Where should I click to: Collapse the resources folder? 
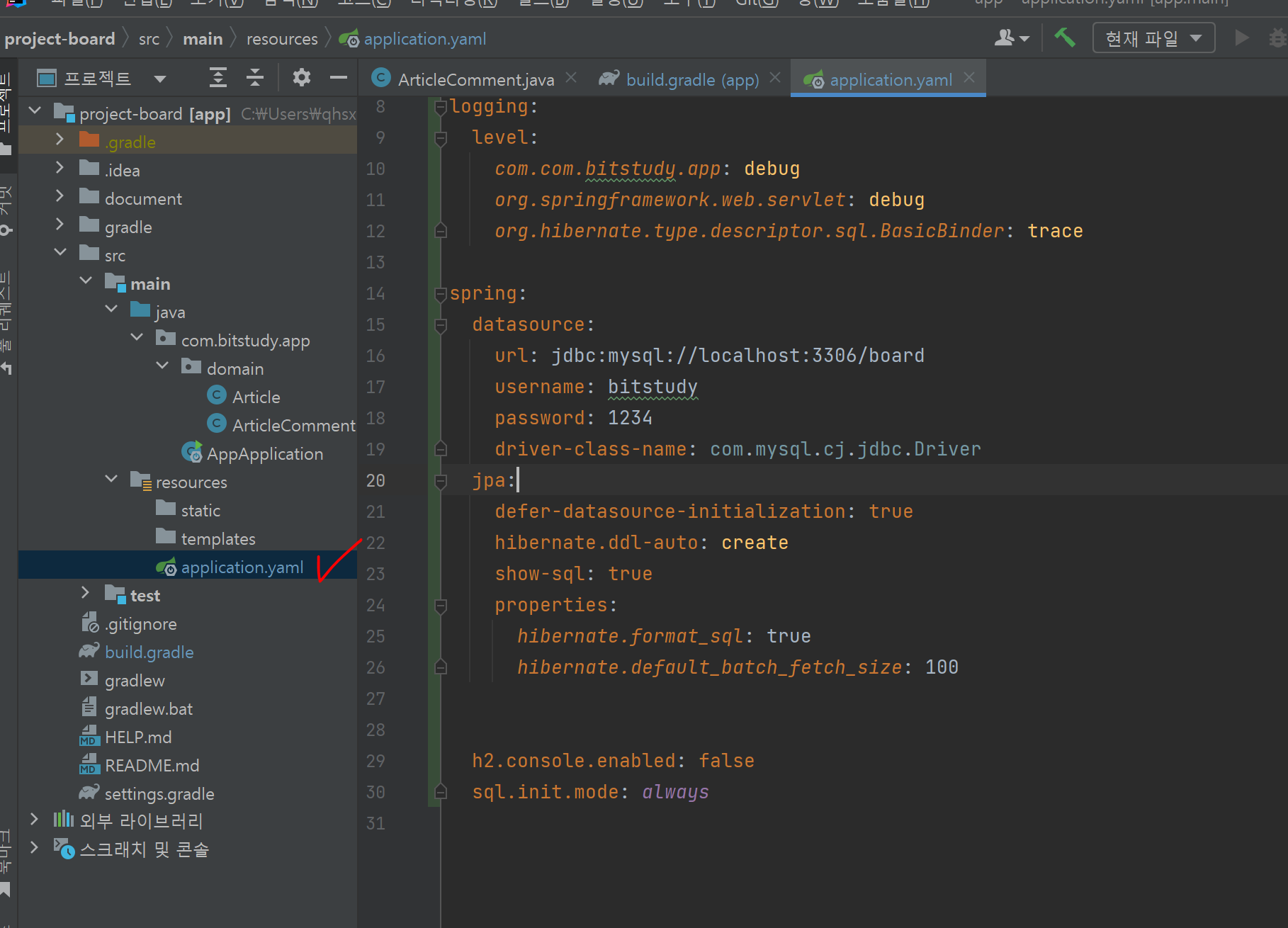point(111,480)
